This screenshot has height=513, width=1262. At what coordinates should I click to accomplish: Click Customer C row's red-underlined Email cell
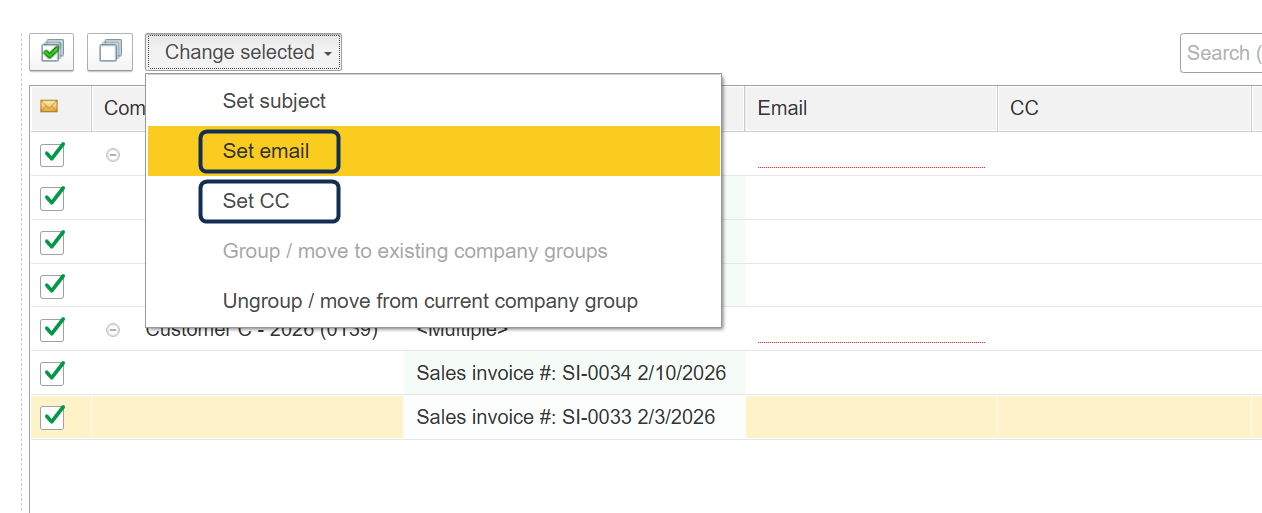coord(870,329)
